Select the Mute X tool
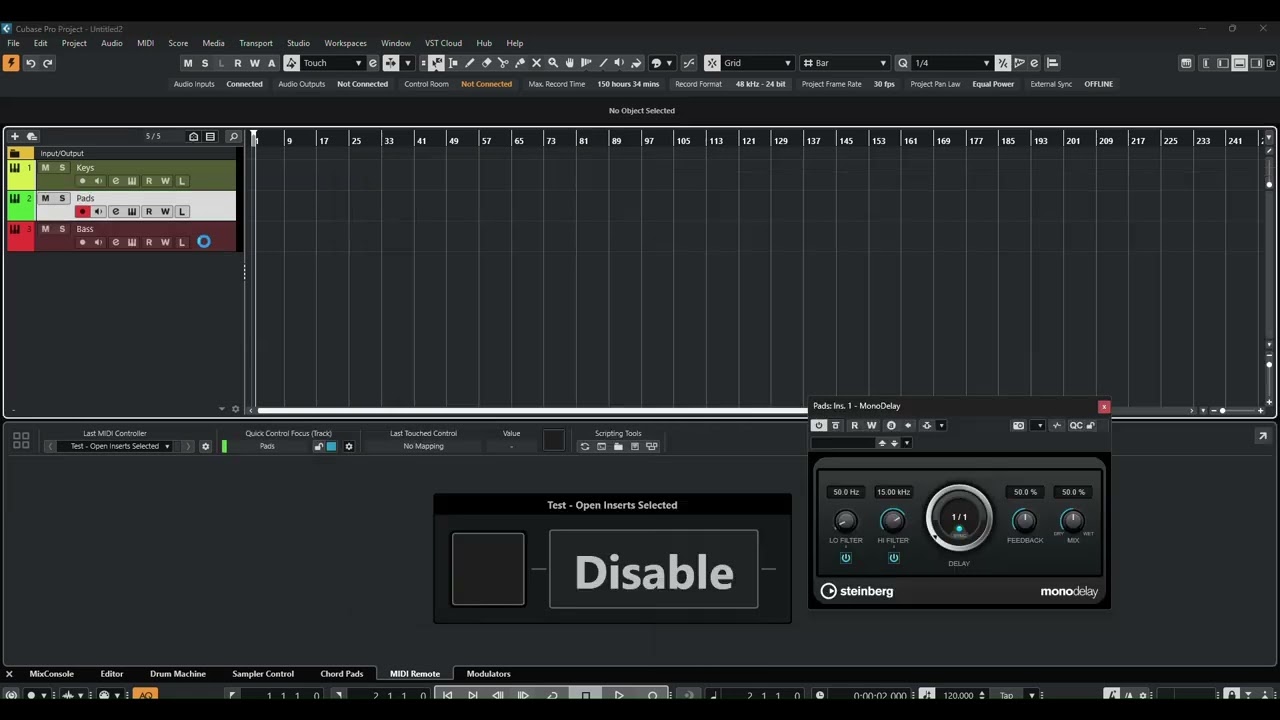 point(536,63)
